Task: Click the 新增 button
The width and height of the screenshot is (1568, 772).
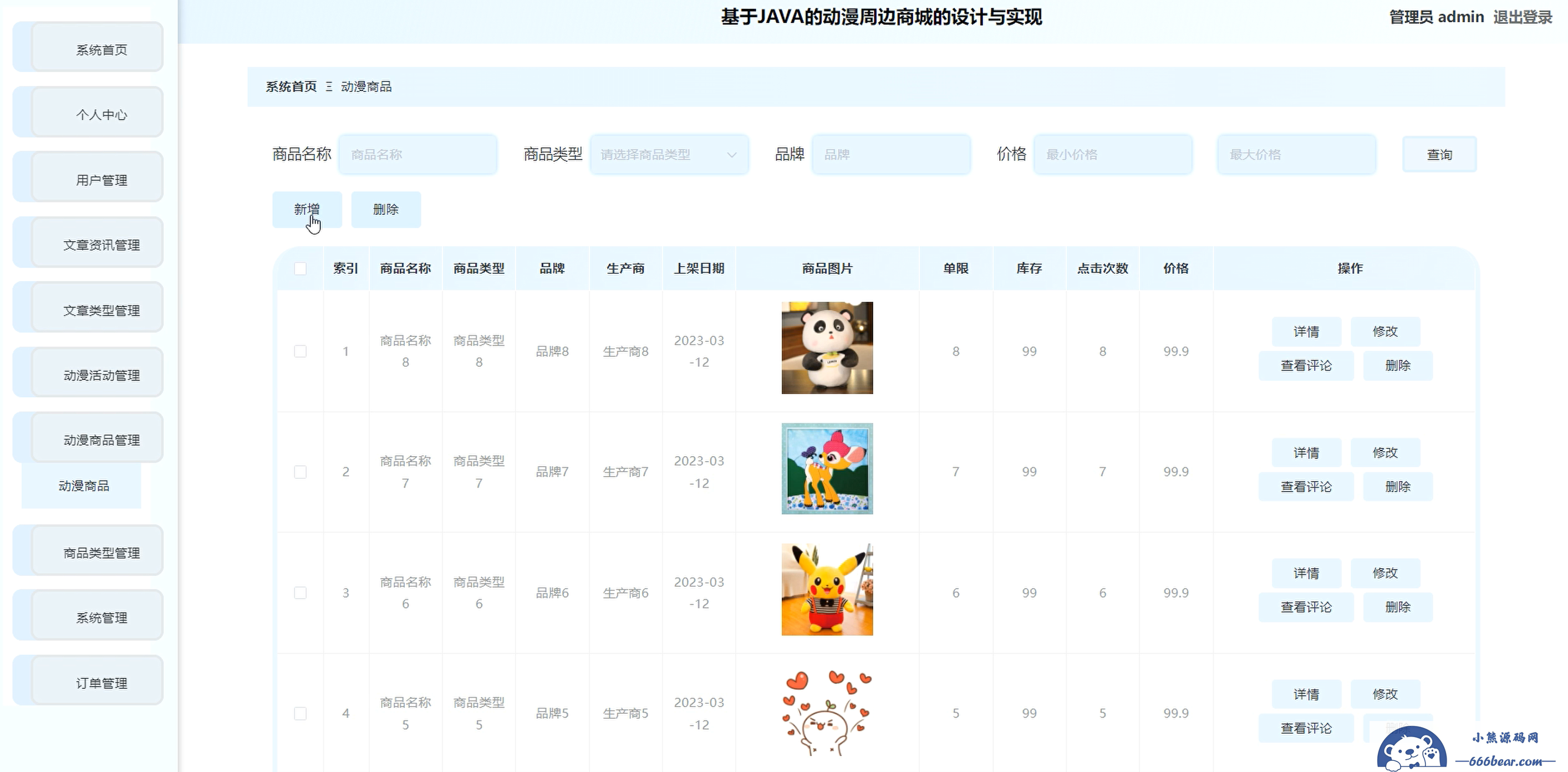Action: point(307,209)
